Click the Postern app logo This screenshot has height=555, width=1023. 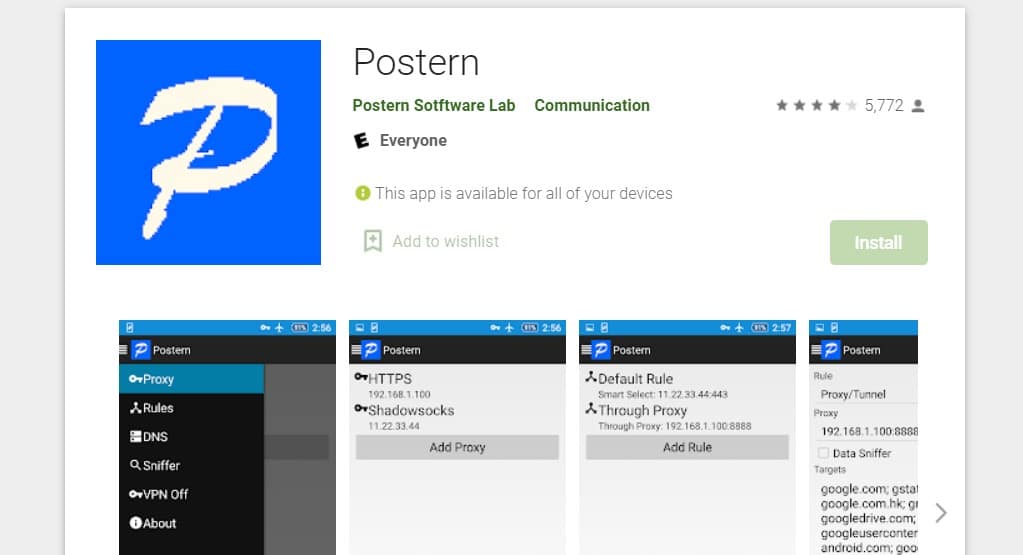pyautogui.click(x=208, y=153)
